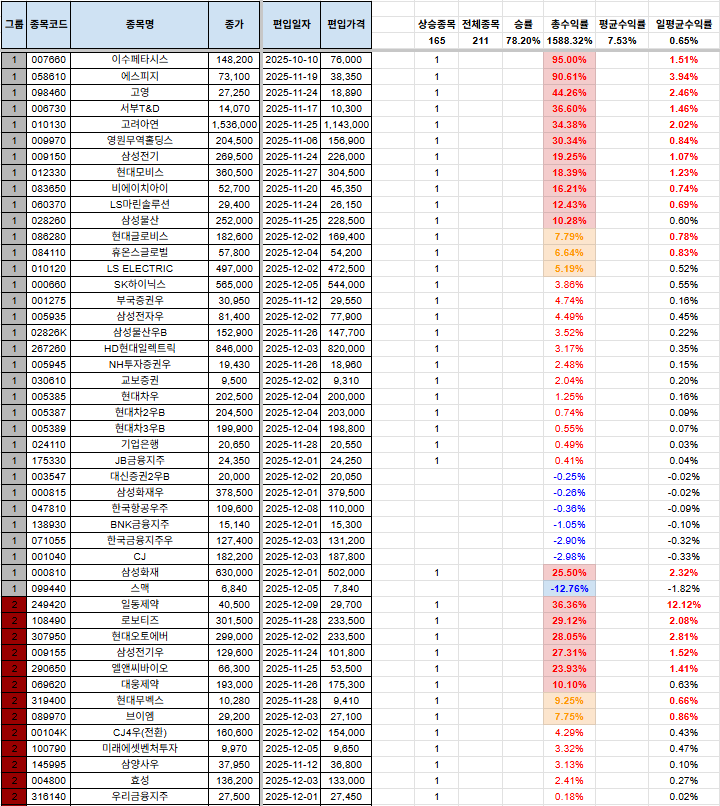Click the 종목코드 column header
Viewport: 720px width, 806px height.
coord(48,25)
